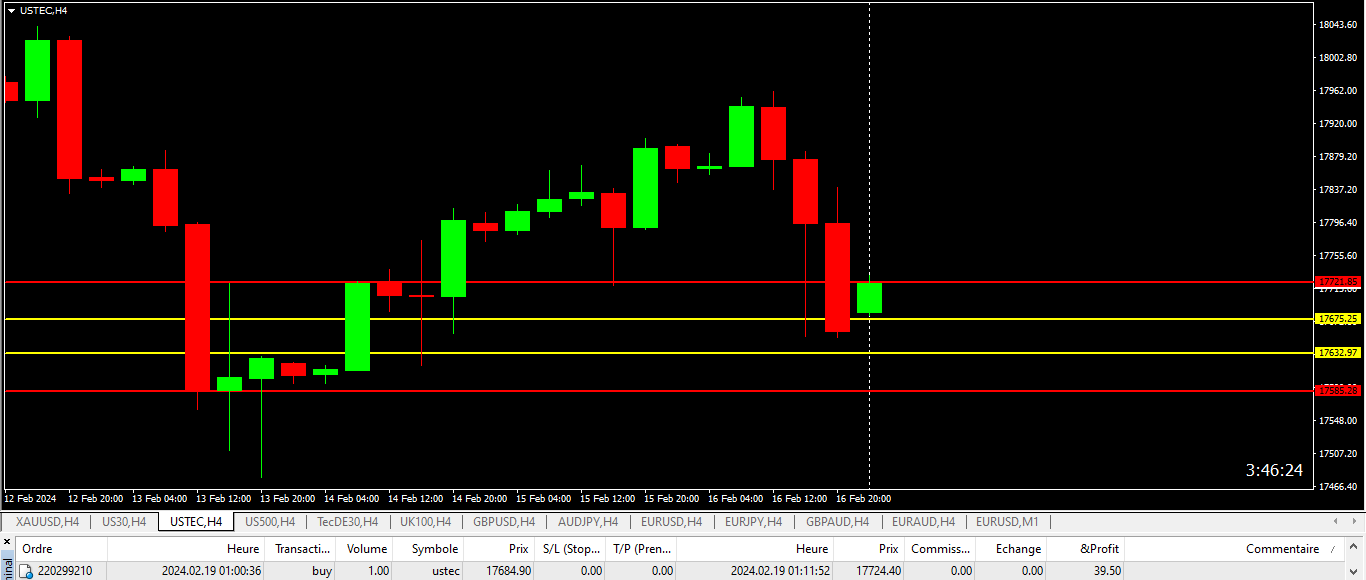The width and height of the screenshot is (1366, 580).
Task: Click the profit value 39.50
Action: pyautogui.click(x=1107, y=571)
